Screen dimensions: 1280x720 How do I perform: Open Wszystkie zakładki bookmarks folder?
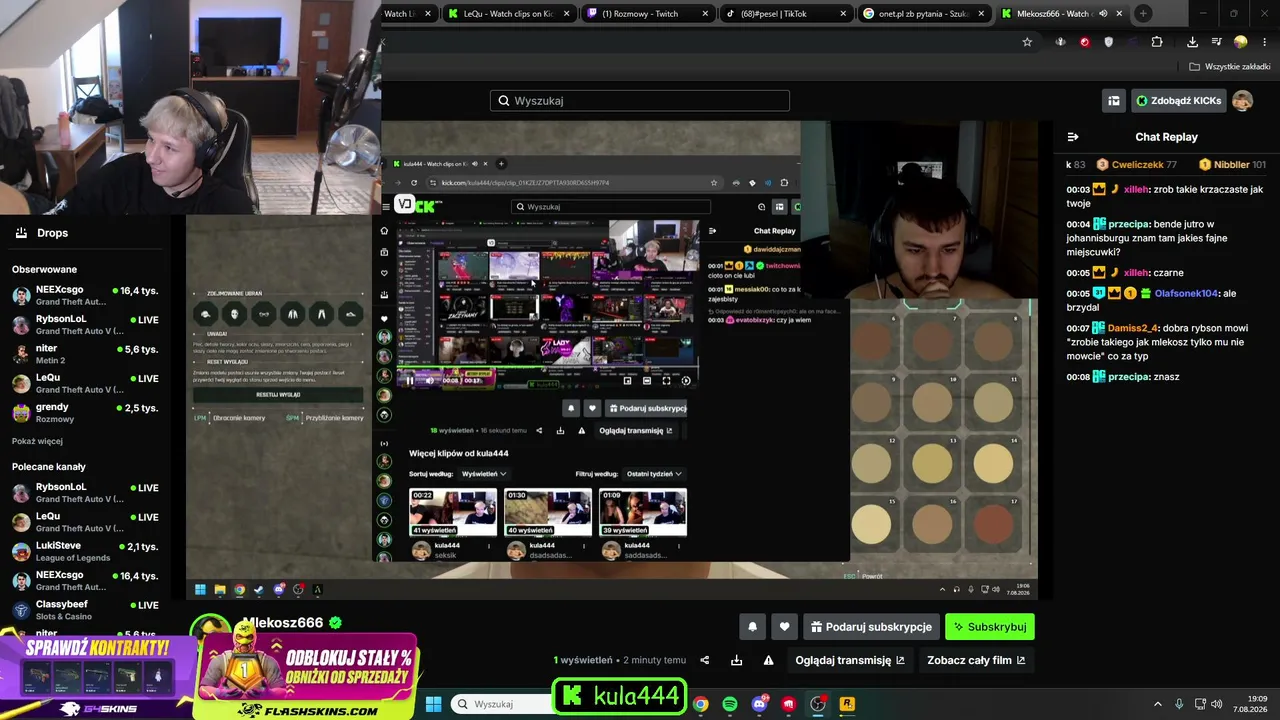click(1230, 67)
